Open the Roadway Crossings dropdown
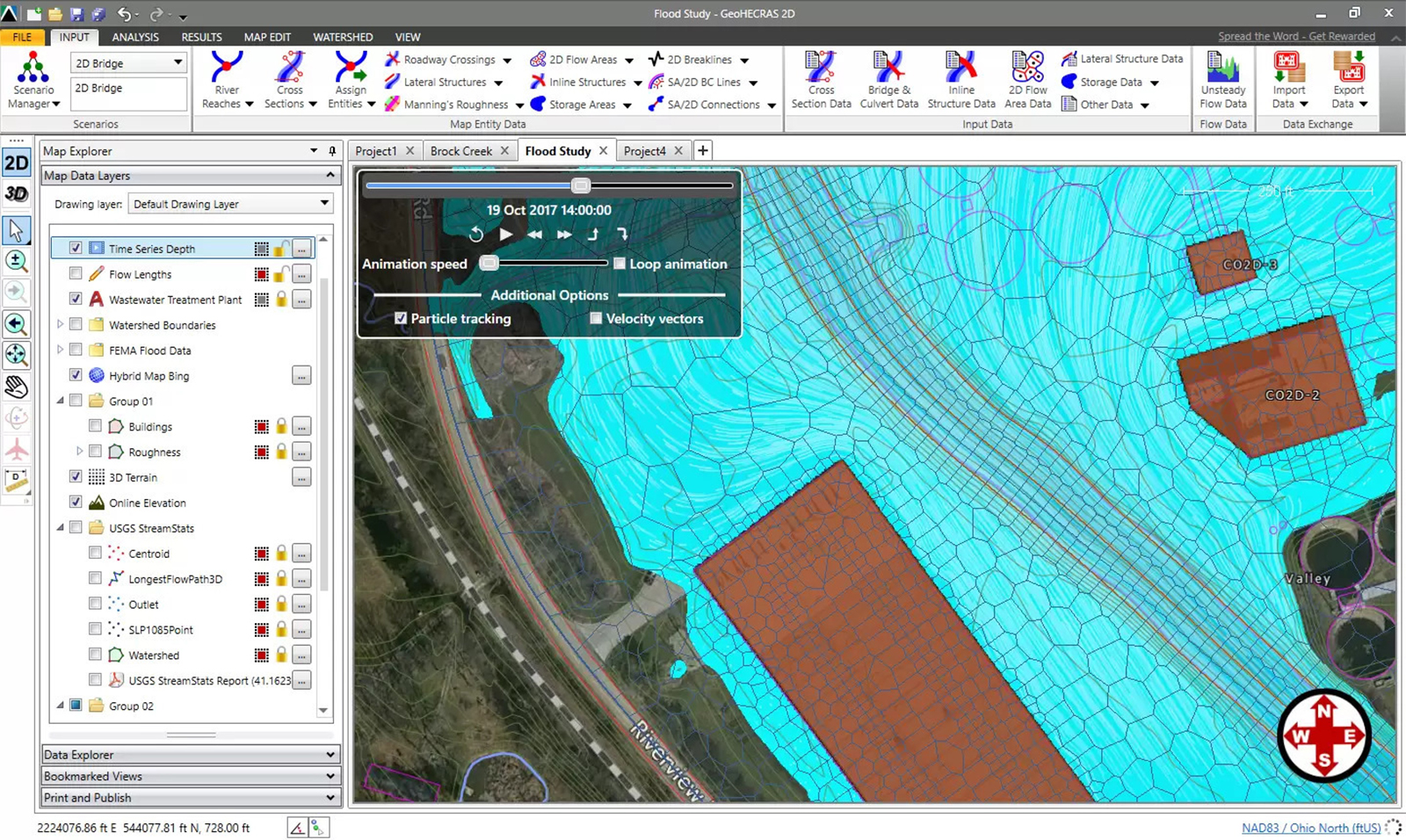This screenshot has width=1406, height=840. (x=508, y=59)
